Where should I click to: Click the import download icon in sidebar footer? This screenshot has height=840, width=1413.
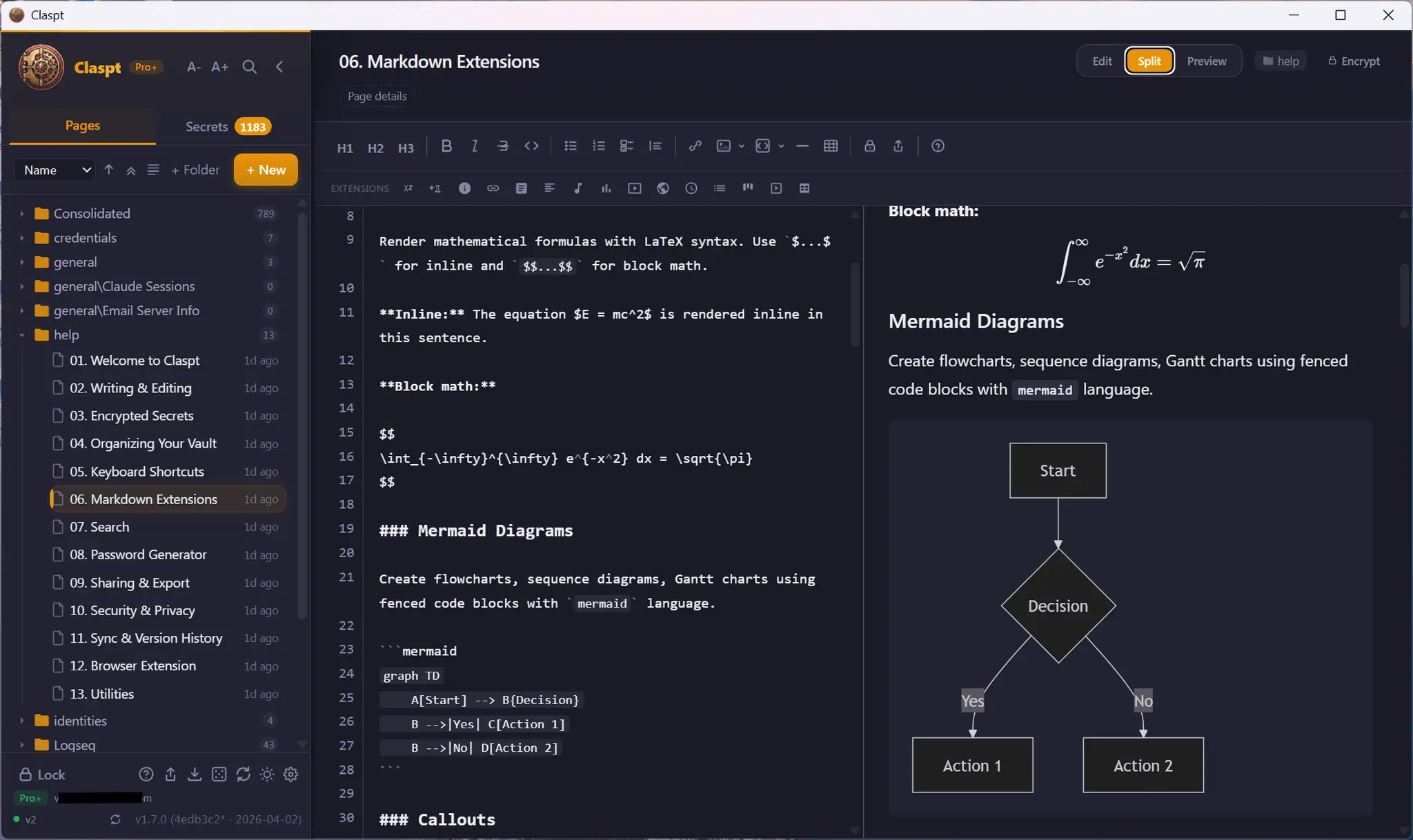195,774
